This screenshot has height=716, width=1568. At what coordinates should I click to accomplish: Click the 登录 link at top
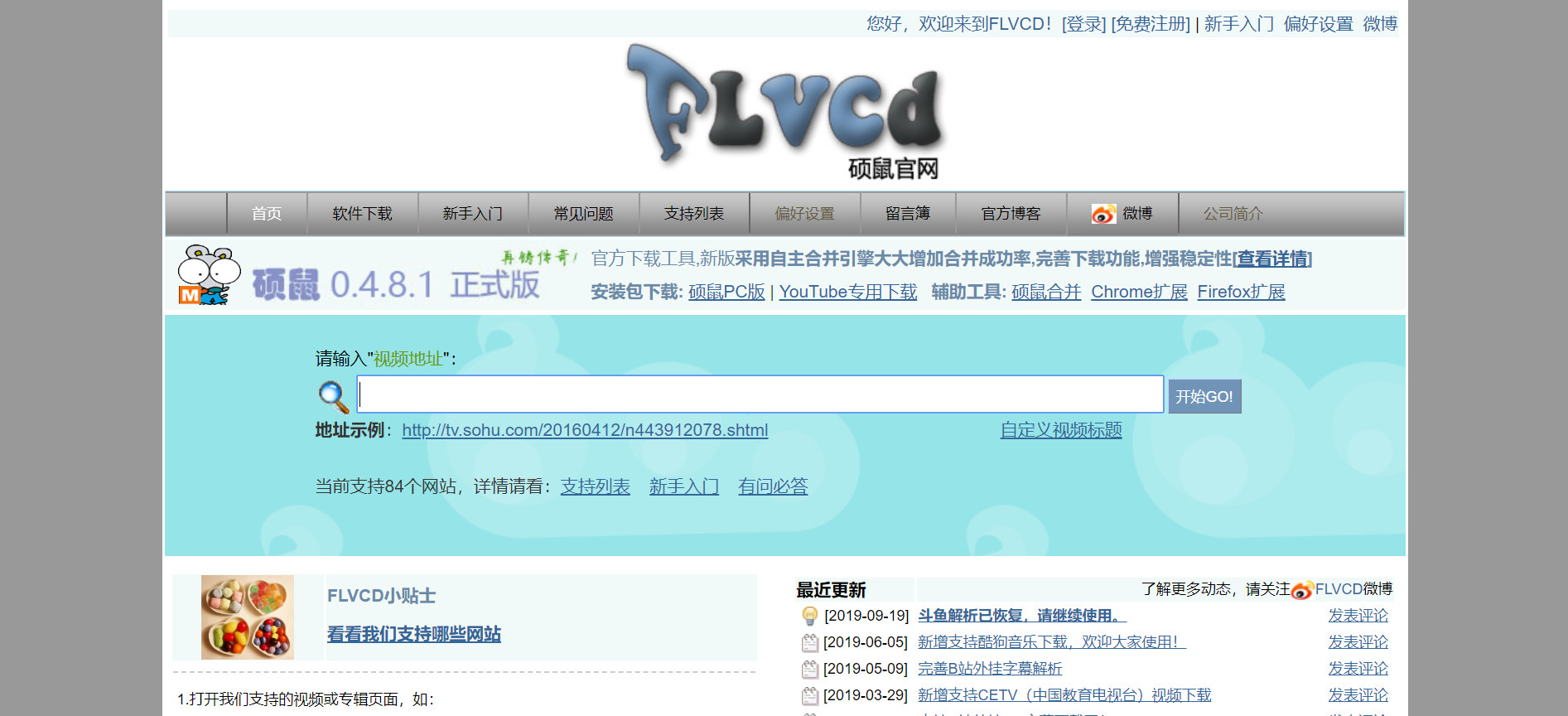tap(1084, 24)
